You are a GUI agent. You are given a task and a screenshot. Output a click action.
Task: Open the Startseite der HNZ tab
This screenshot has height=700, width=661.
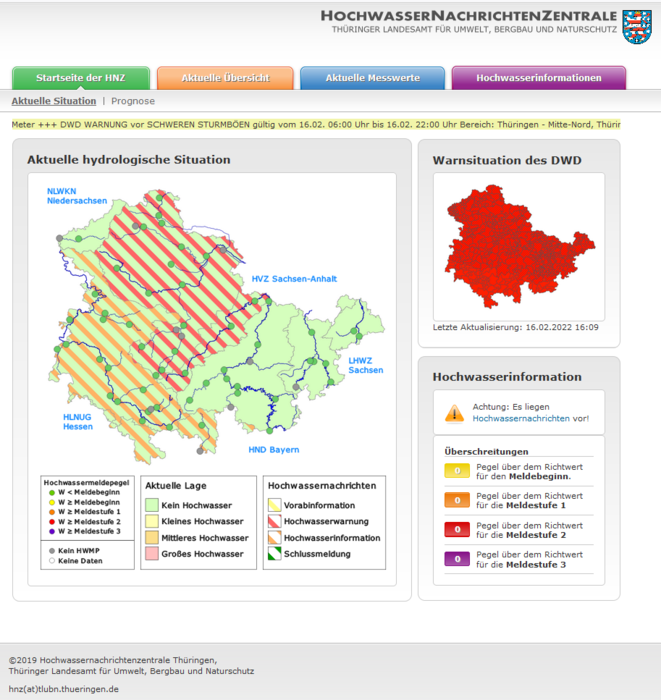click(x=81, y=78)
